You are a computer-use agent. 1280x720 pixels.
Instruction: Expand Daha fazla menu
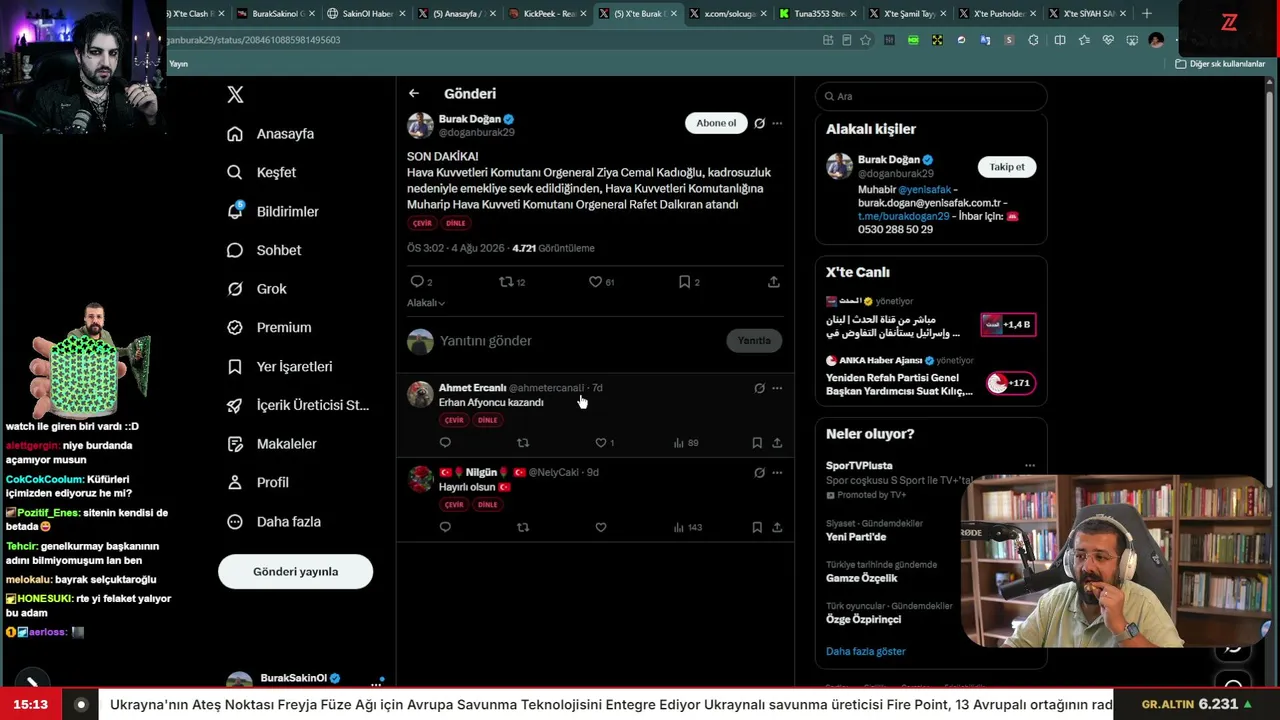[273, 521]
